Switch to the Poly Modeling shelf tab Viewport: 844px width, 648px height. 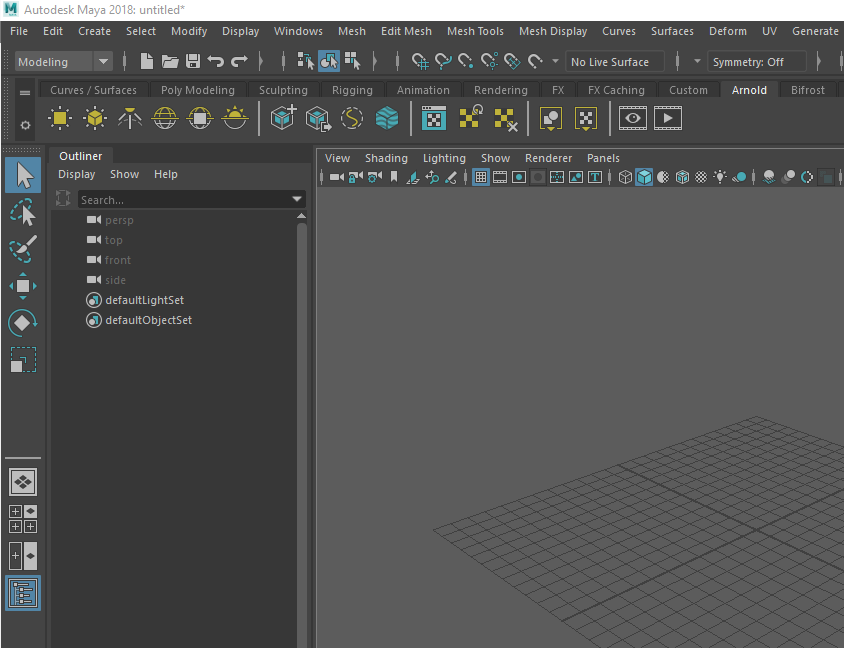(198, 90)
